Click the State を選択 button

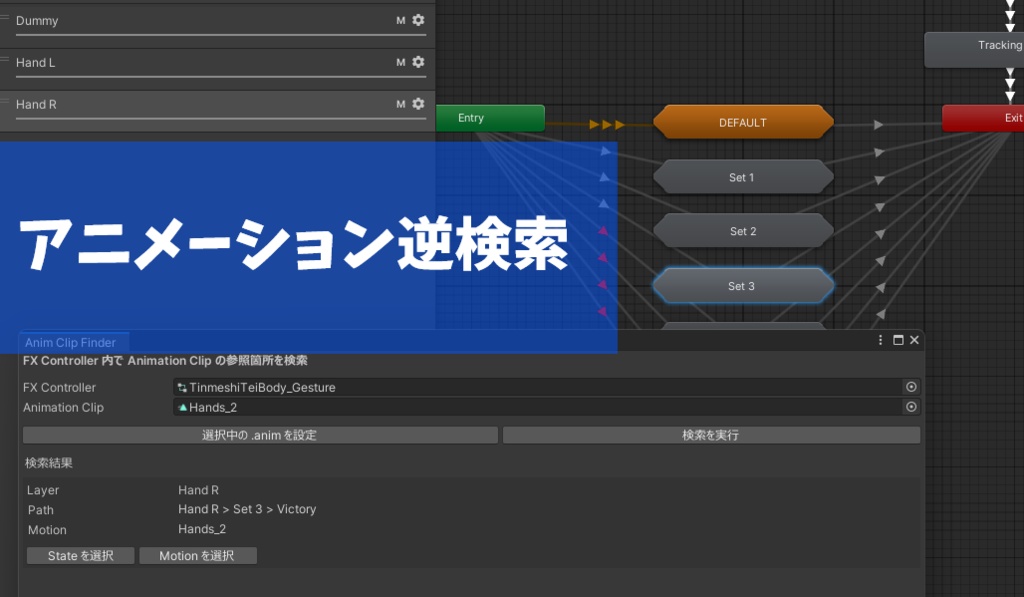point(80,555)
